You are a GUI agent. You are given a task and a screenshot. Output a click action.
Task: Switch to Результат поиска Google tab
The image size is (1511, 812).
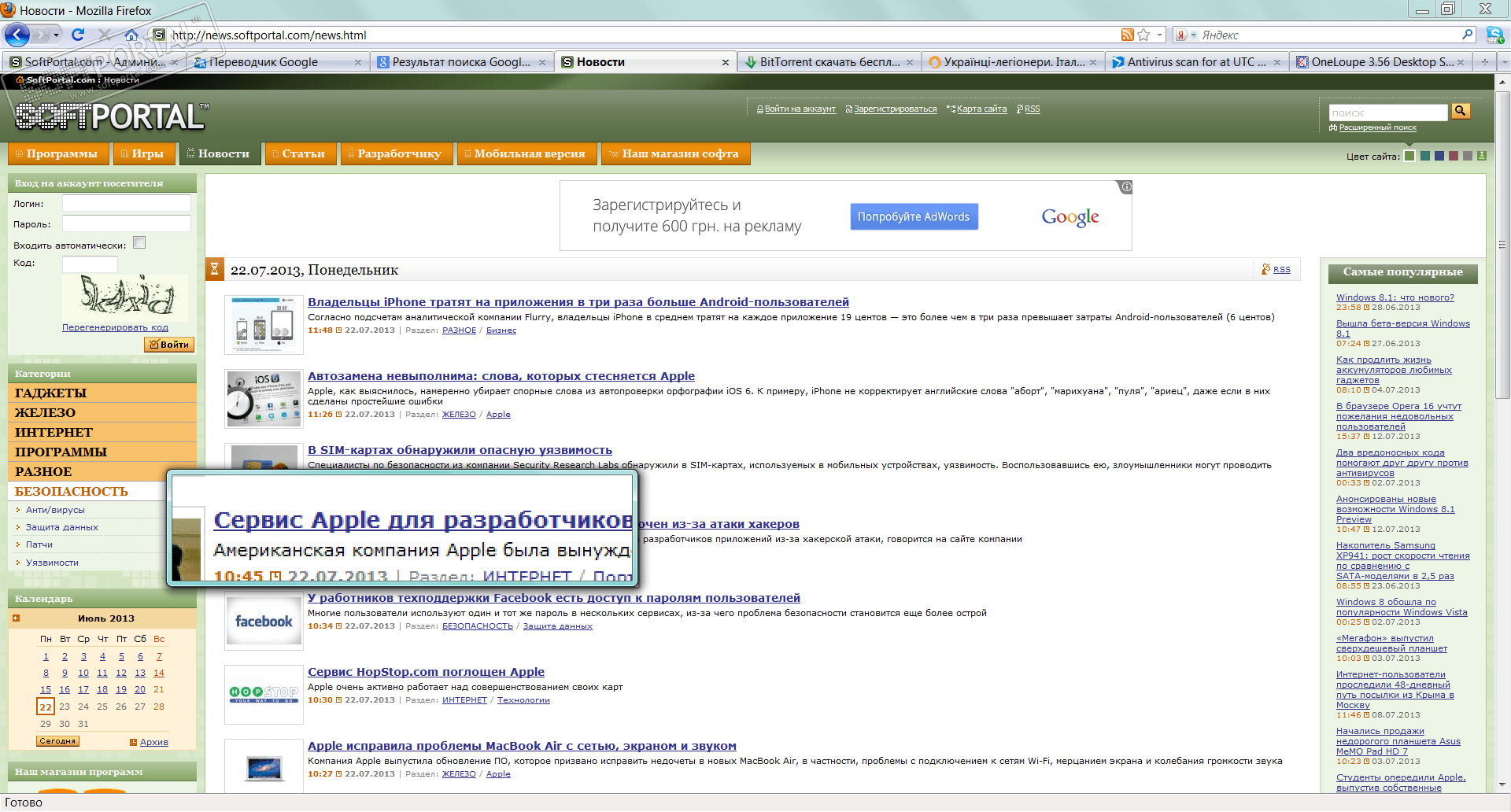pyautogui.click(x=462, y=62)
